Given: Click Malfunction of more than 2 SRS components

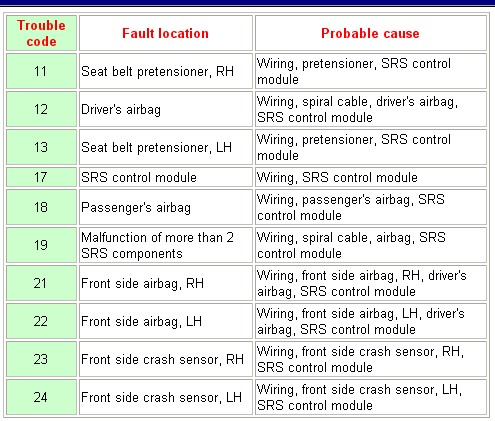Looking at the screenshot, I should coord(166,245).
